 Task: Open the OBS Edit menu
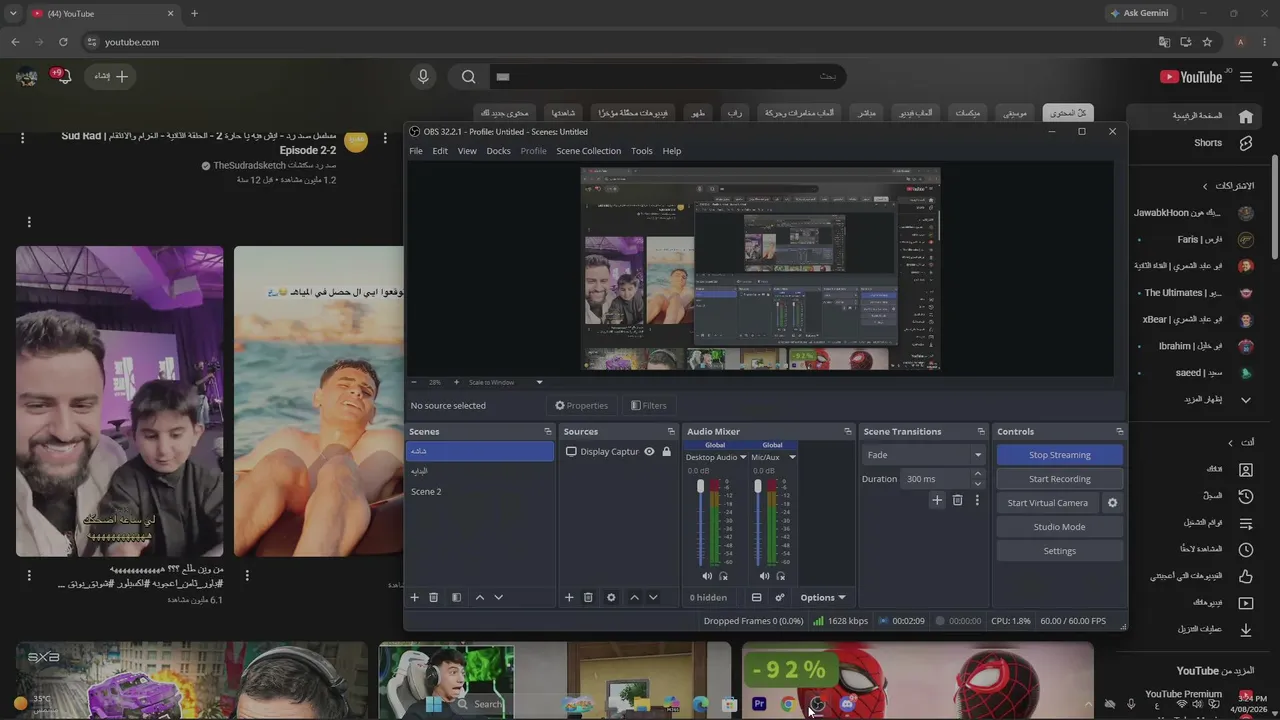point(440,151)
